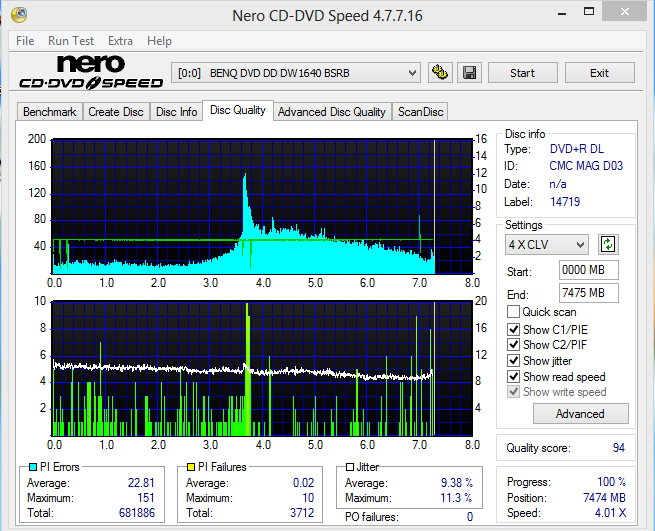Click PI Errors total 681886
Image resolution: width=655 pixels, height=531 pixels.
tap(137, 513)
